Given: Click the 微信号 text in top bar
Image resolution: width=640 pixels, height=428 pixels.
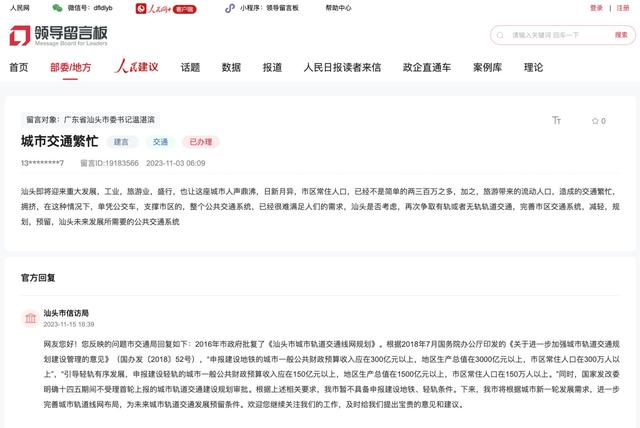Looking at the screenshot, I should click(x=90, y=8).
